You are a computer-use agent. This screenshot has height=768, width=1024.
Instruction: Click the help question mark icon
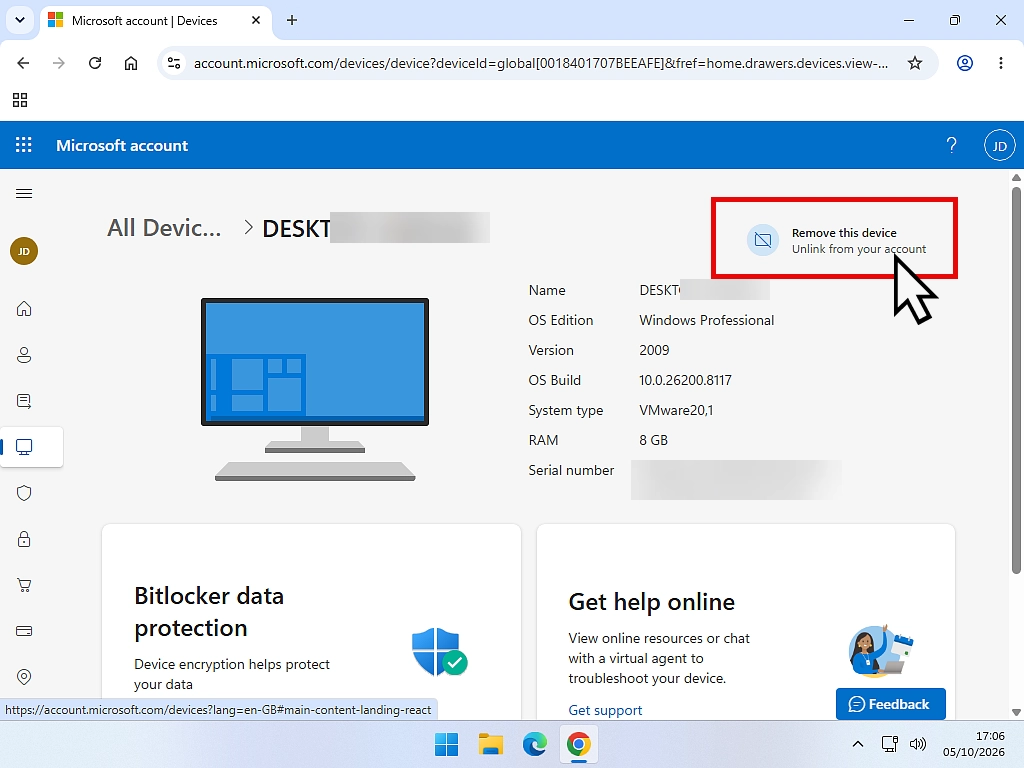[x=952, y=145]
